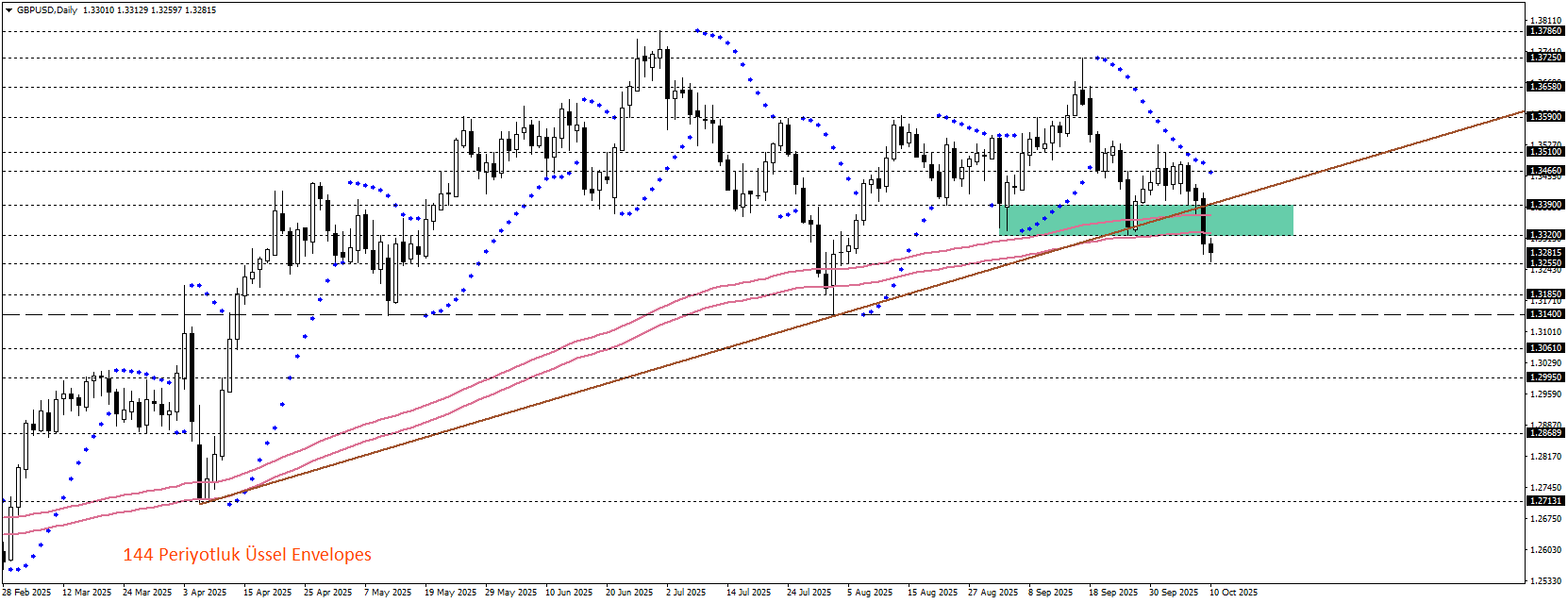Viewport: 1568px width, 603px height.
Task: Click the 2 Jul 2025 date label
Action: pos(686,593)
